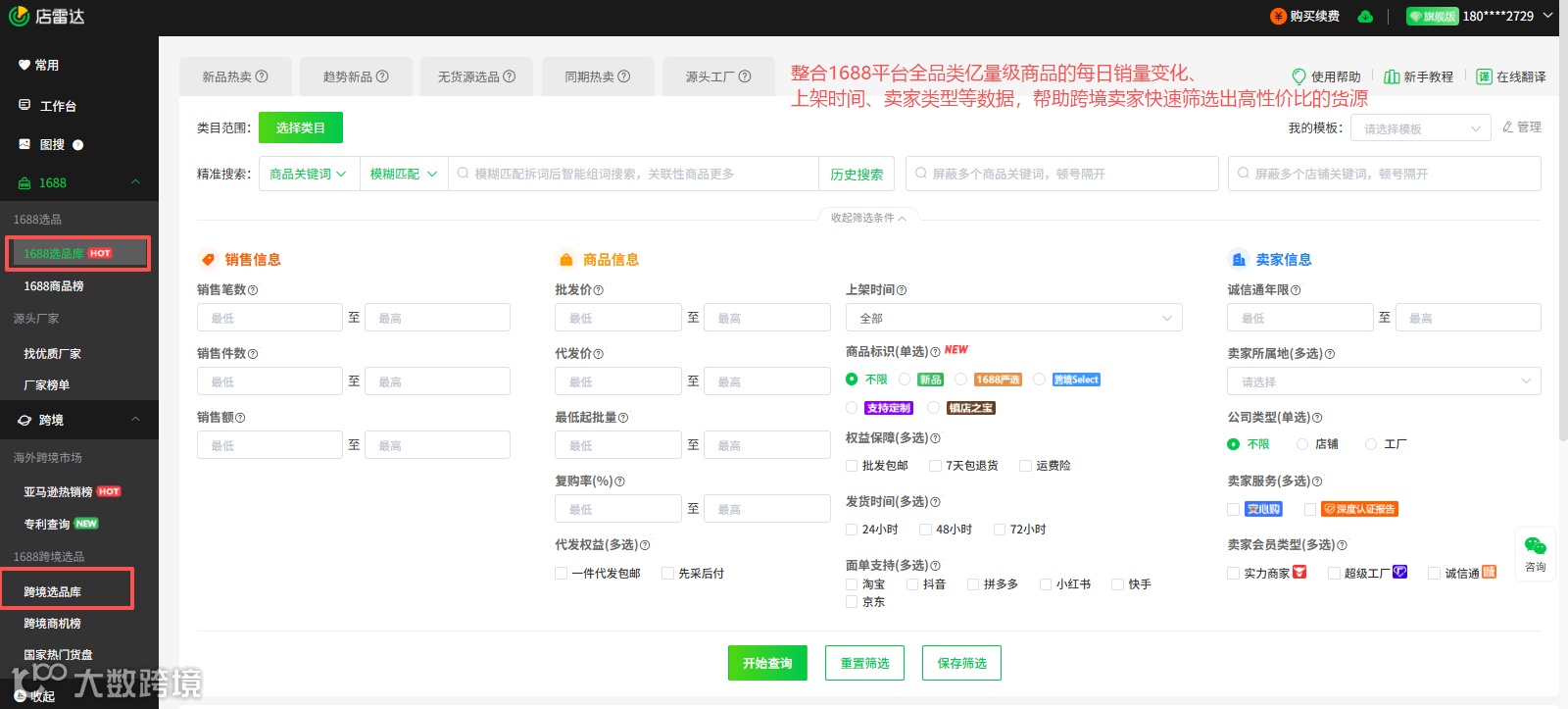Screen dimensions: 1568x709
Task: Click the help icon next to 诚信通年限
Action: (x=1296, y=290)
